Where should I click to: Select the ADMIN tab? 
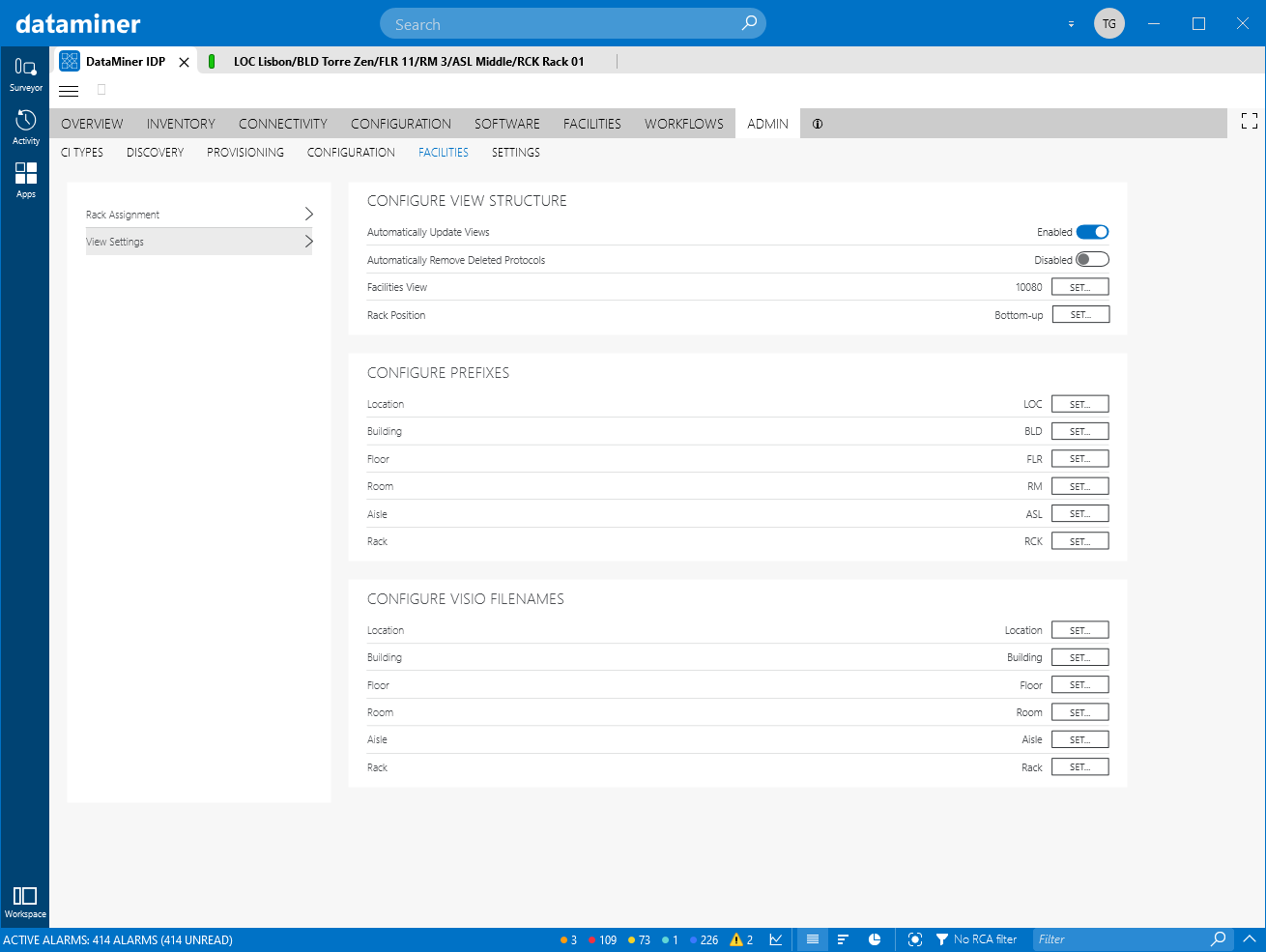click(x=767, y=124)
